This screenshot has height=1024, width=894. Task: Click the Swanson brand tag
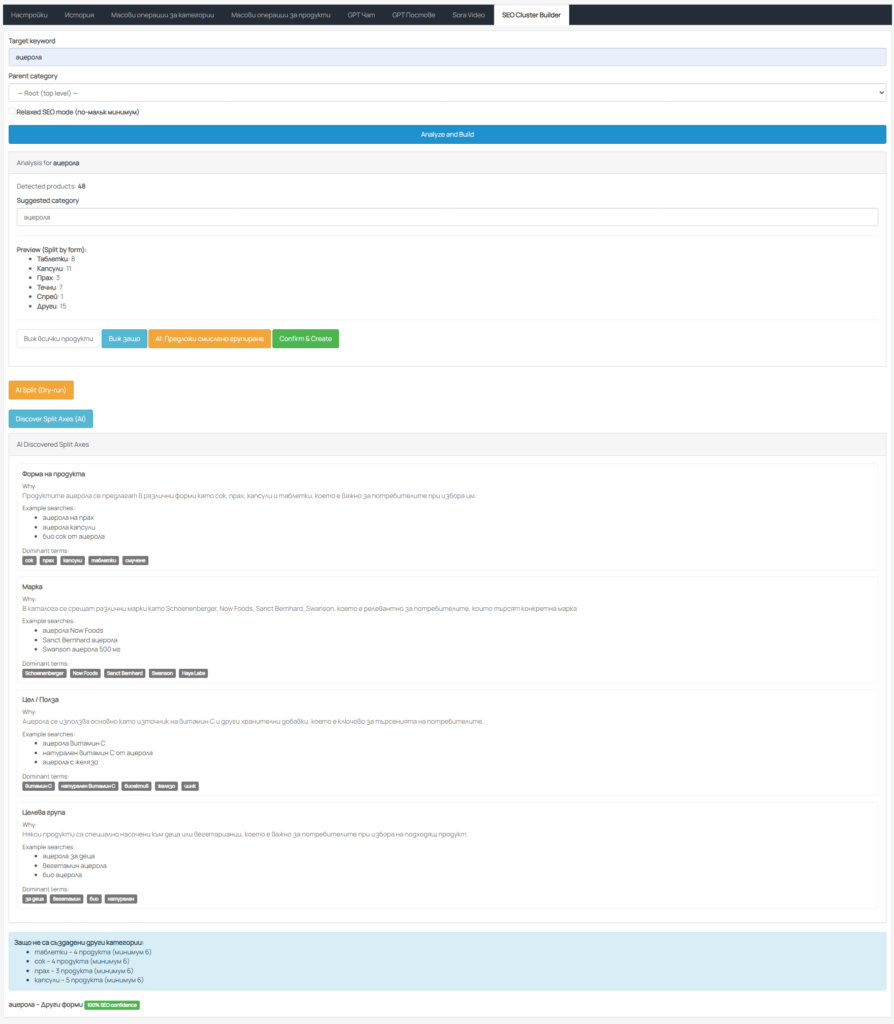pos(162,673)
